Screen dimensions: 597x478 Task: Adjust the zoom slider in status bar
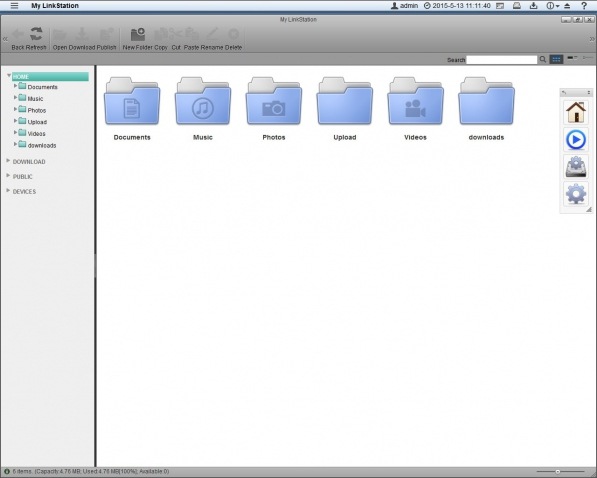click(557, 472)
